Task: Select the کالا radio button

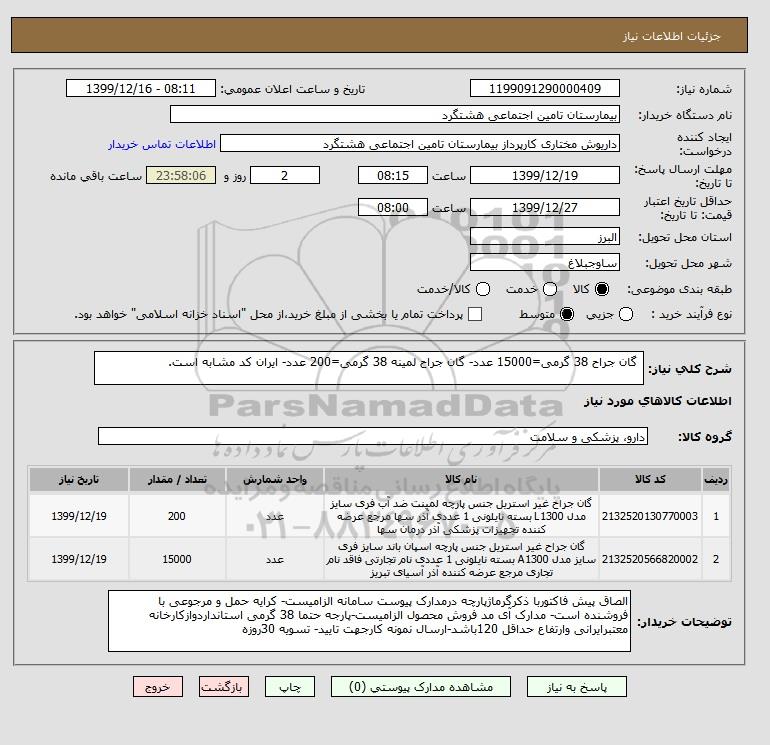Action: pyautogui.click(x=602, y=289)
